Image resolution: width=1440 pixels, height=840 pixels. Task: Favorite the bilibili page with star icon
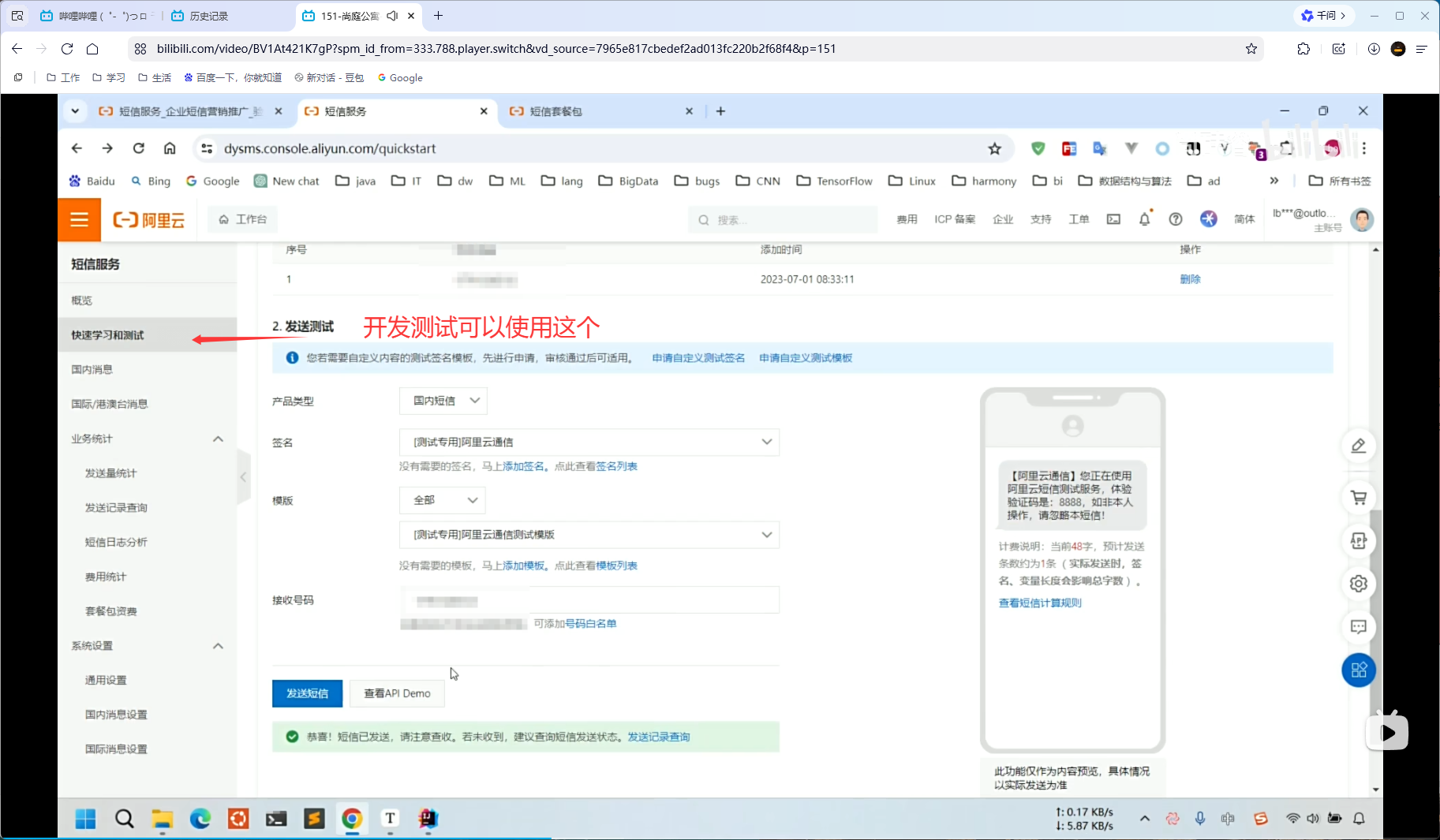[x=1251, y=49]
